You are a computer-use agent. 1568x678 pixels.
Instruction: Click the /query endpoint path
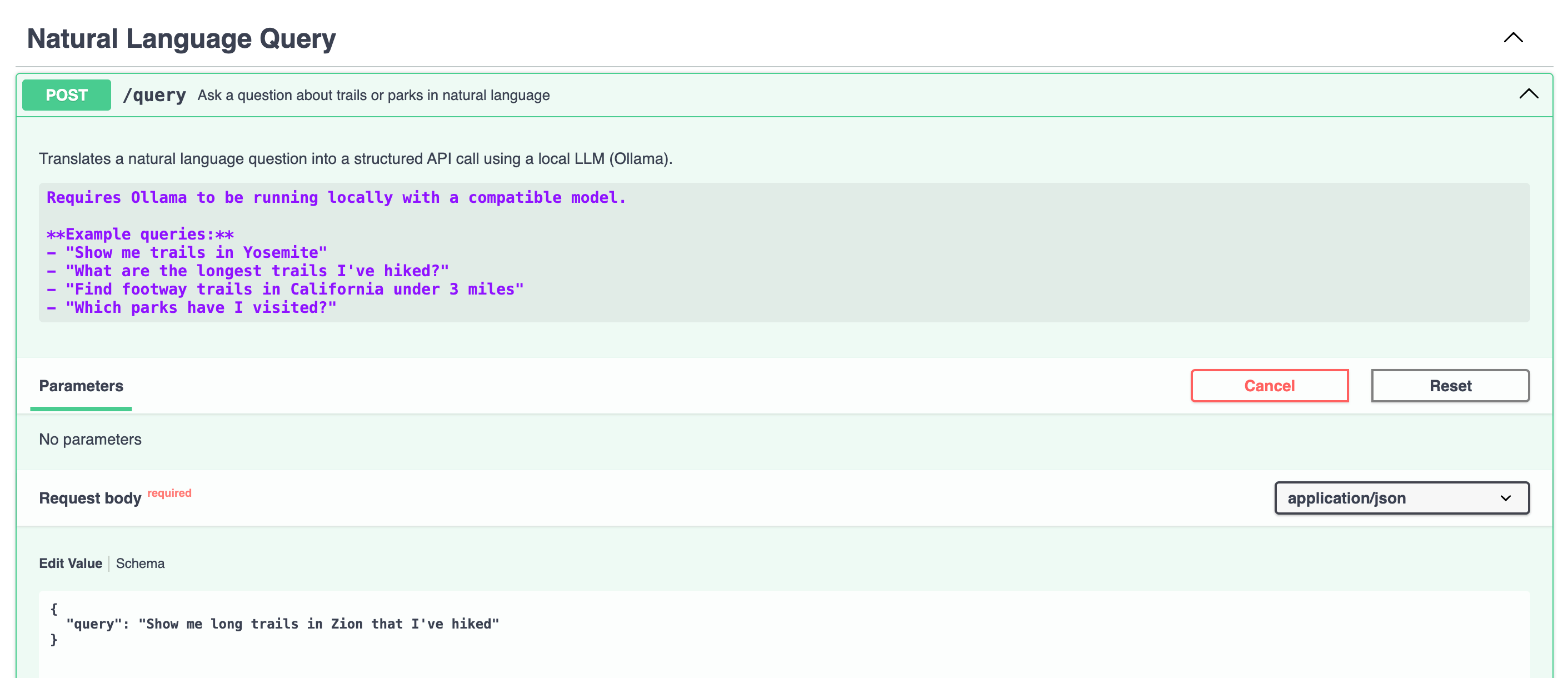tap(154, 95)
